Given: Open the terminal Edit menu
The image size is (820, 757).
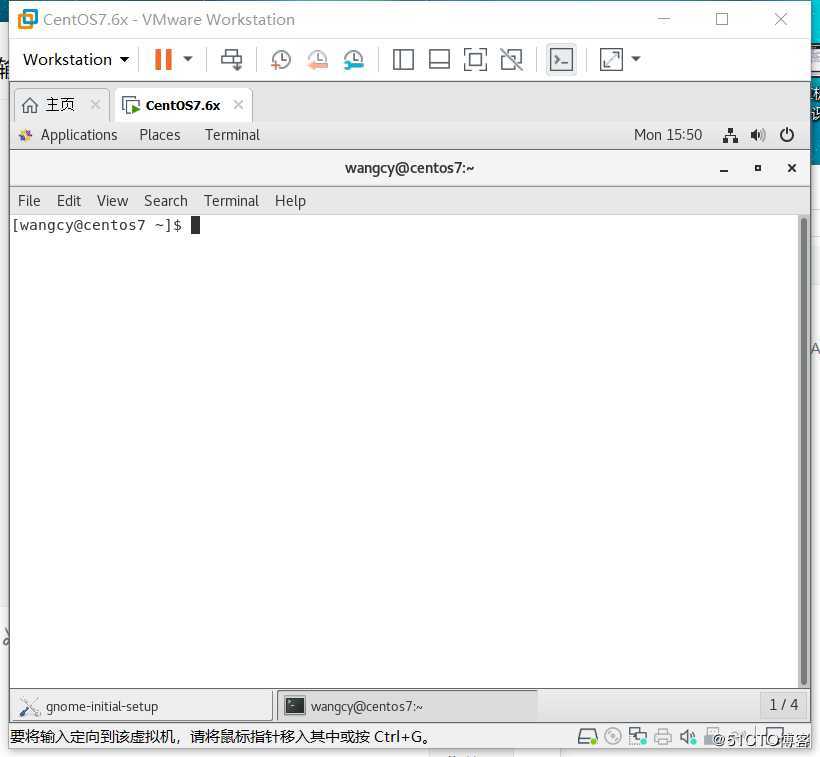Looking at the screenshot, I should click(69, 201).
